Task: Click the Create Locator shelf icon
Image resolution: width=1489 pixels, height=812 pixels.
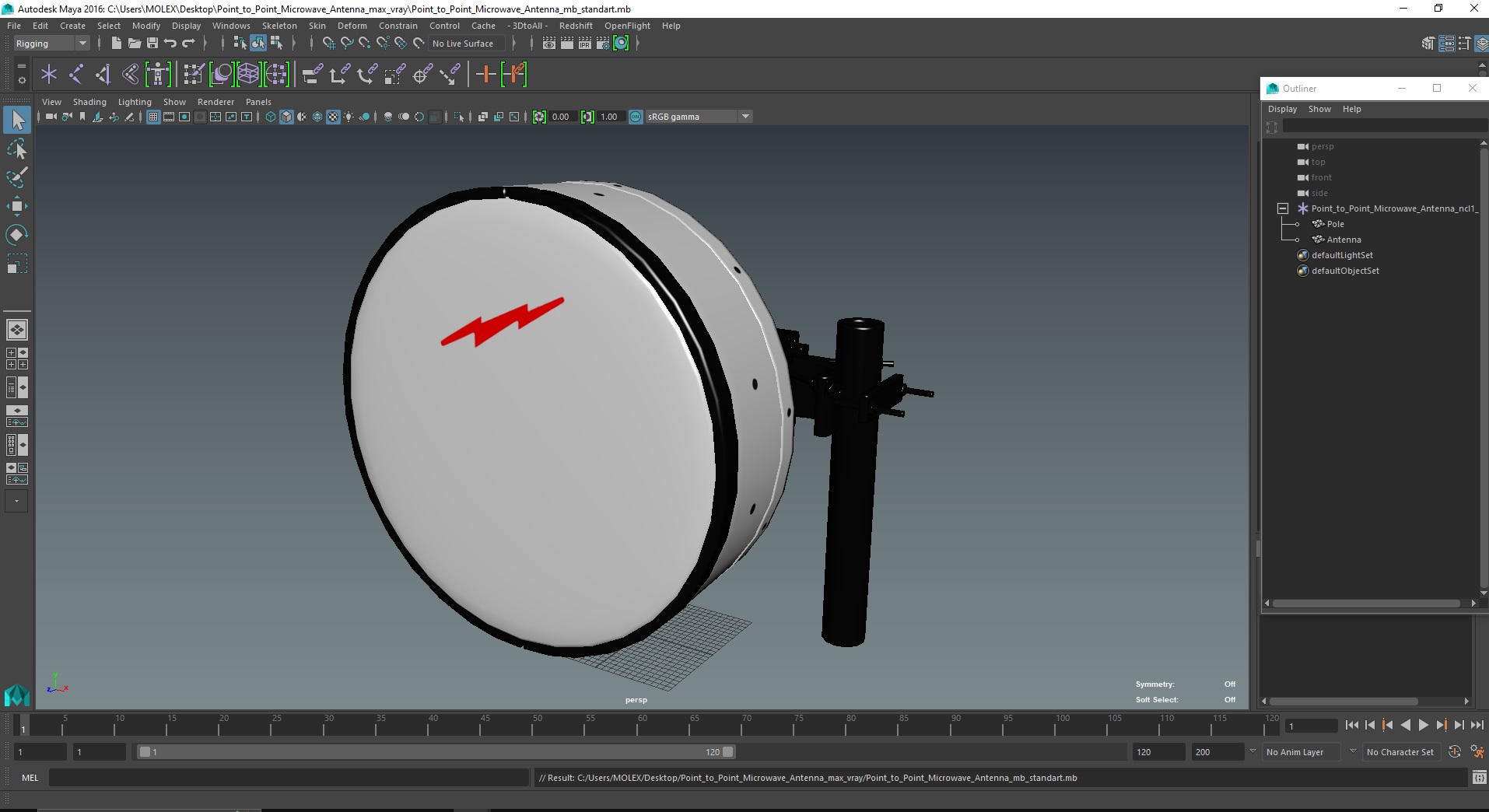Action: [49, 75]
